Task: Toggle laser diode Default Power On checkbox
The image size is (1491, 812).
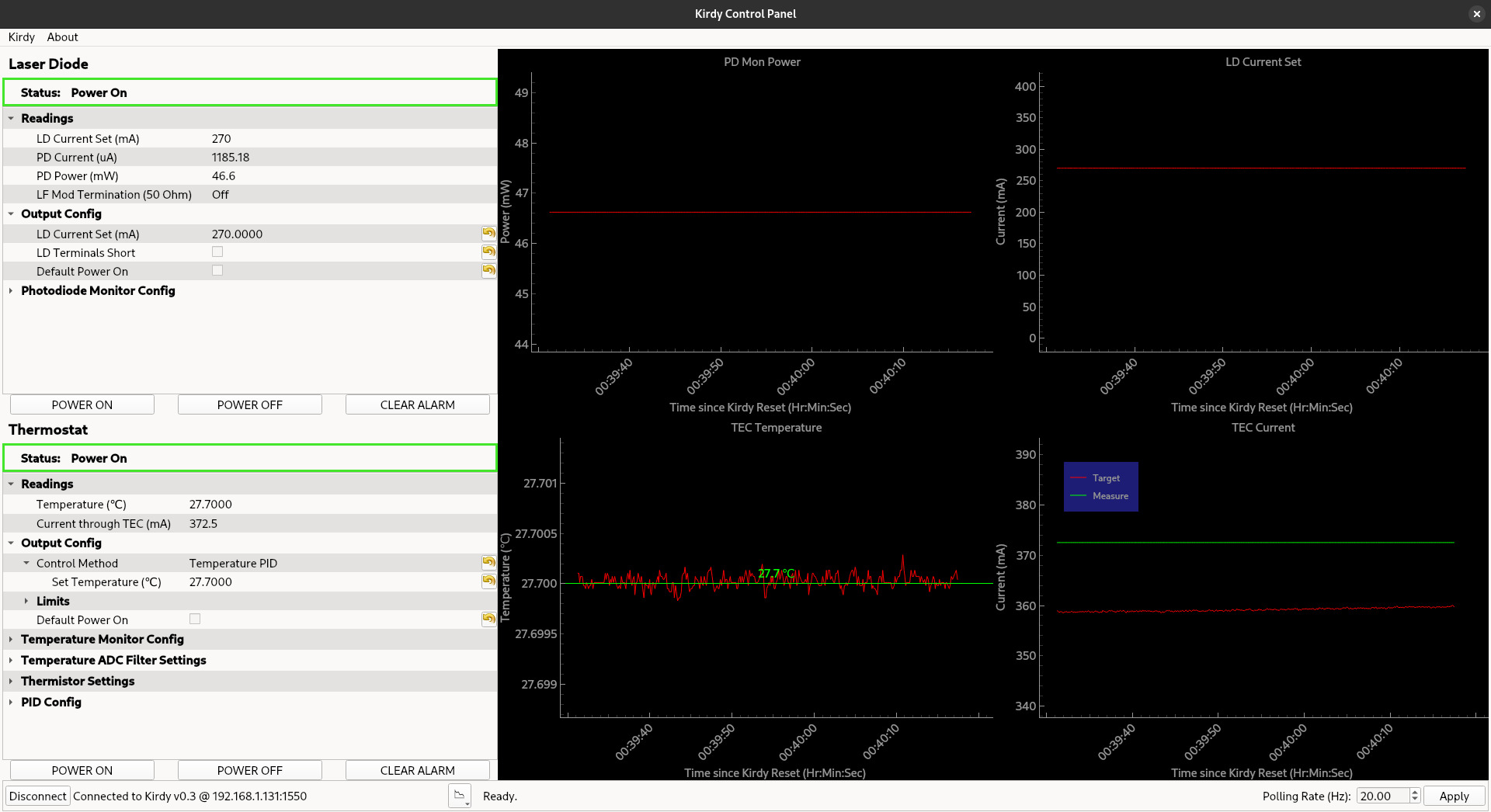Action: click(217, 271)
